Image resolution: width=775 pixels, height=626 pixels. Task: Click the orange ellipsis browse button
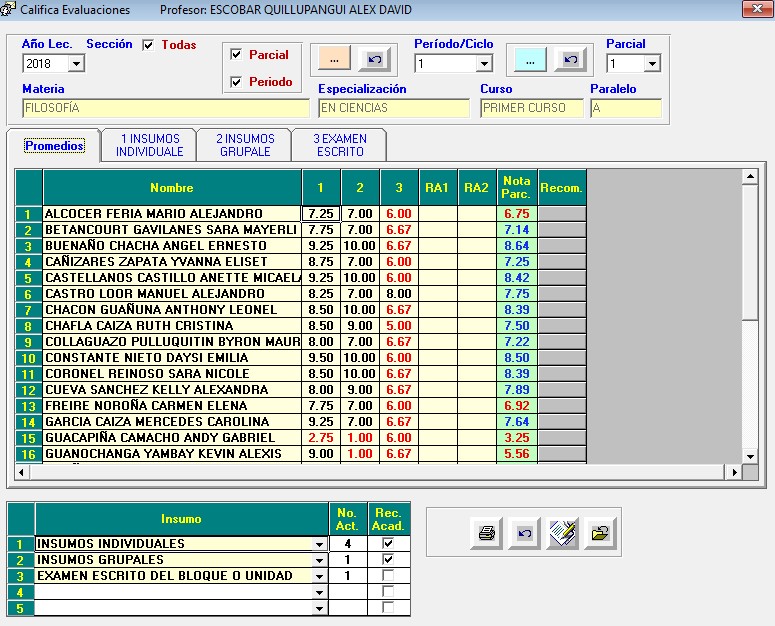coord(334,60)
